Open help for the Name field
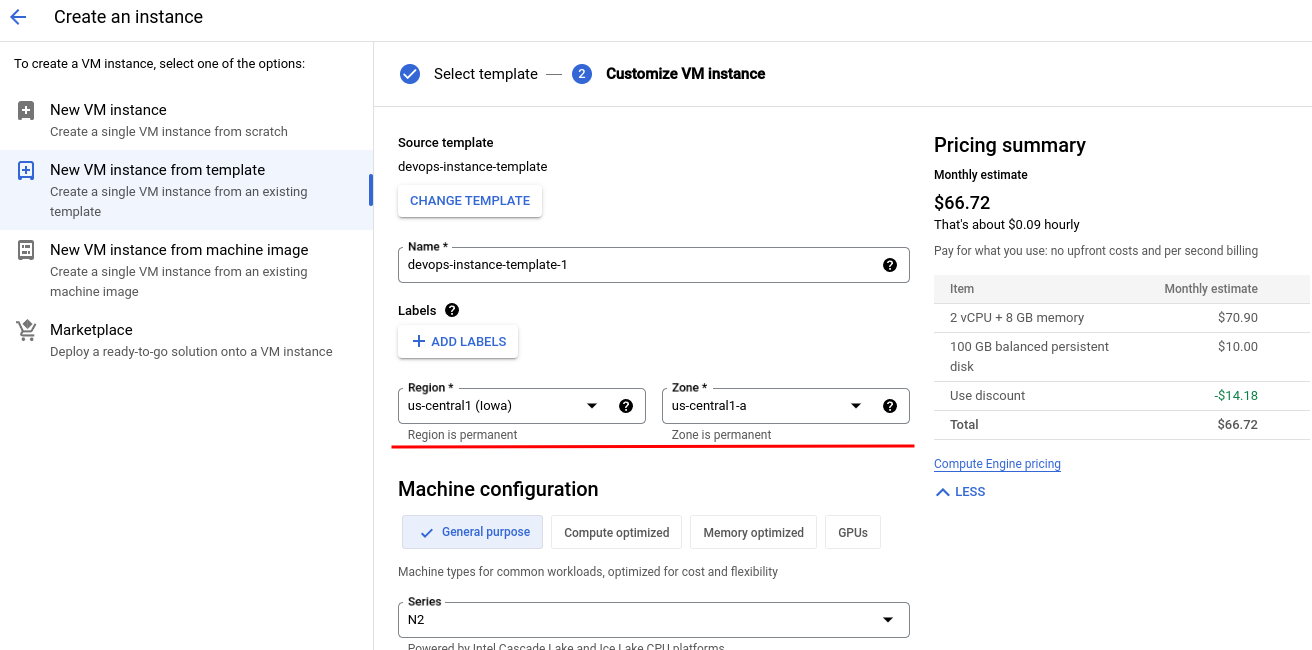1312x650 pixels. click(x=890, y=265)
